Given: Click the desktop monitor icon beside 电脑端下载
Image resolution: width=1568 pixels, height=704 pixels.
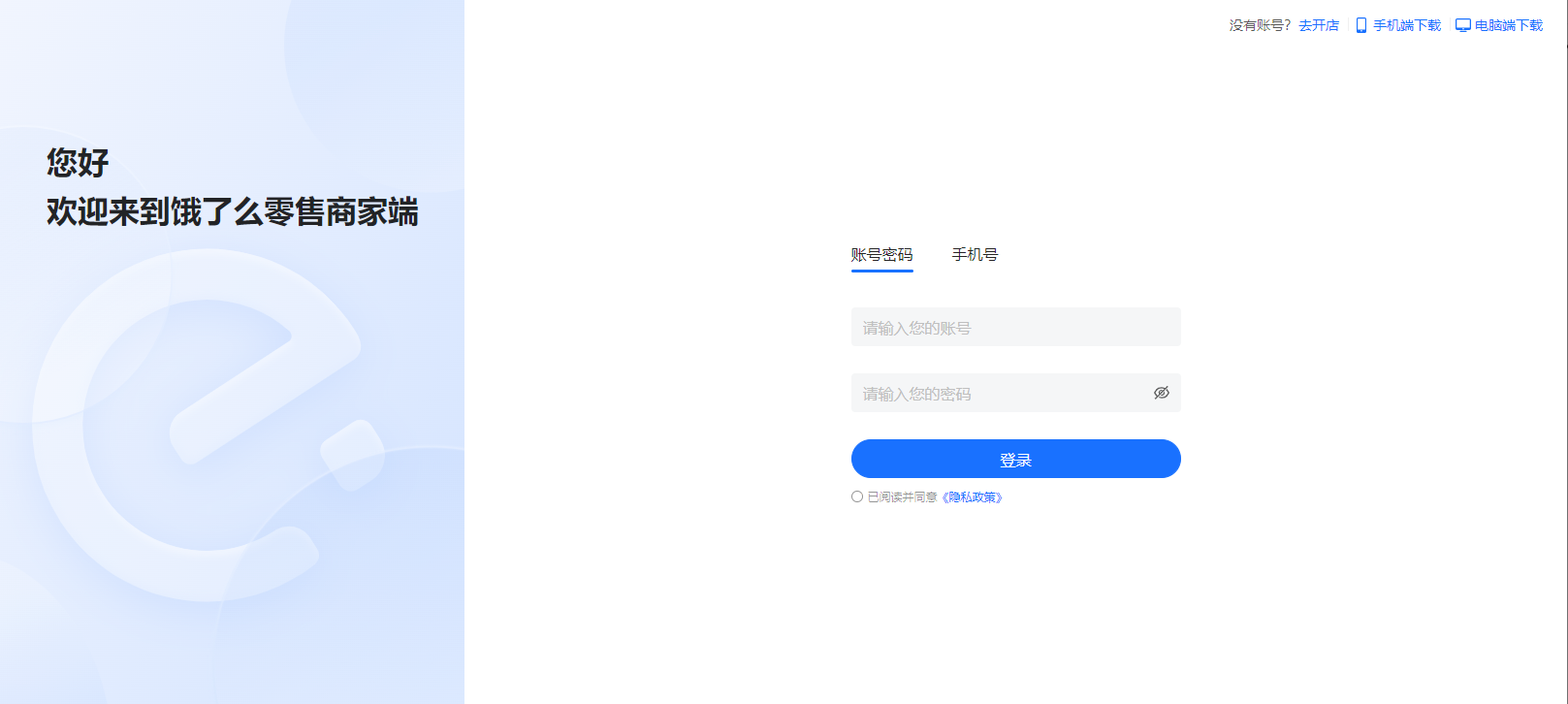Looking at the screenshot, I should point(1463,25).
